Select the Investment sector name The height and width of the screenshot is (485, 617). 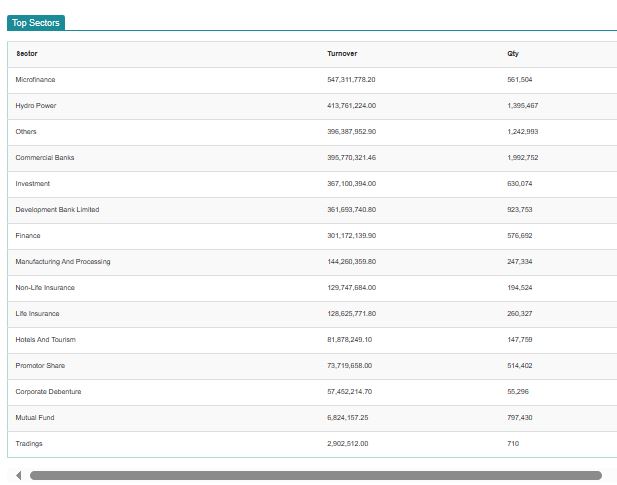coord(33,184)
